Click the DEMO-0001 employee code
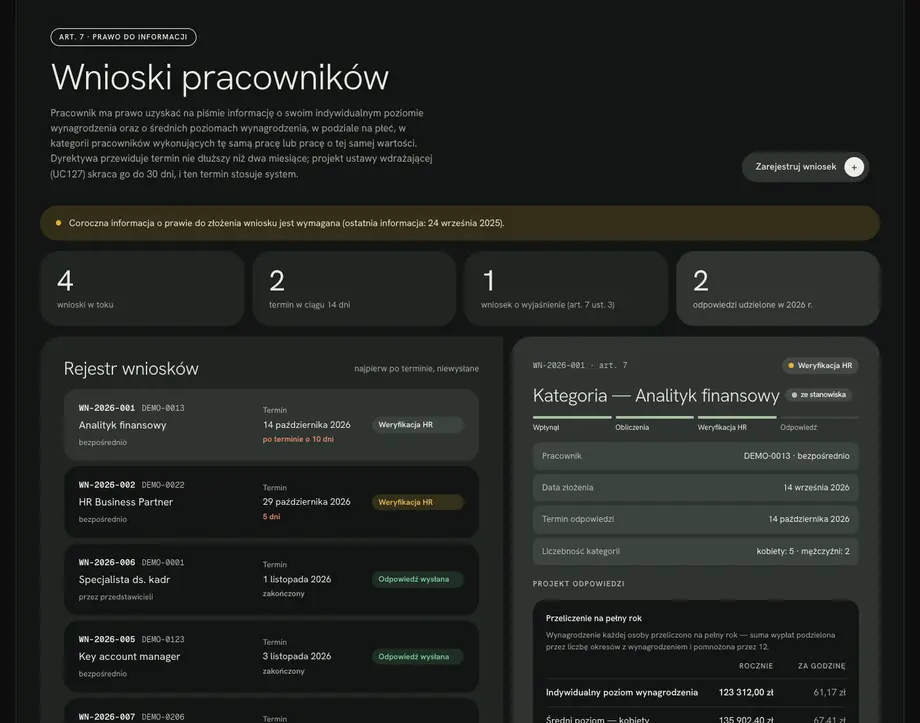This screenshot has width=920, height=723. click(x=163, y=562)
